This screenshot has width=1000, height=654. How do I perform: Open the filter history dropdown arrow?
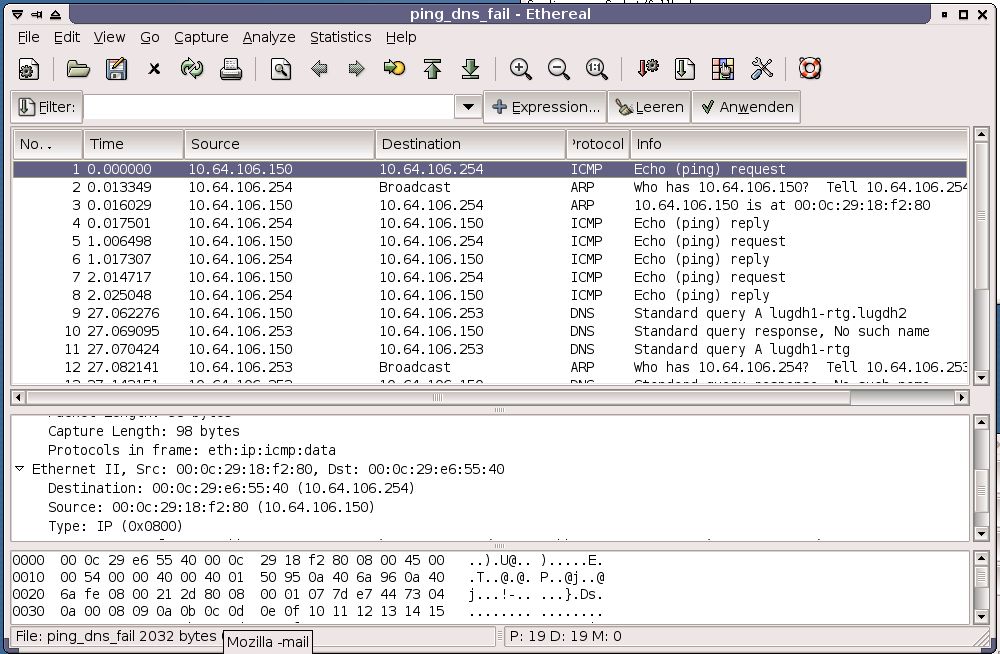[468, 107]
